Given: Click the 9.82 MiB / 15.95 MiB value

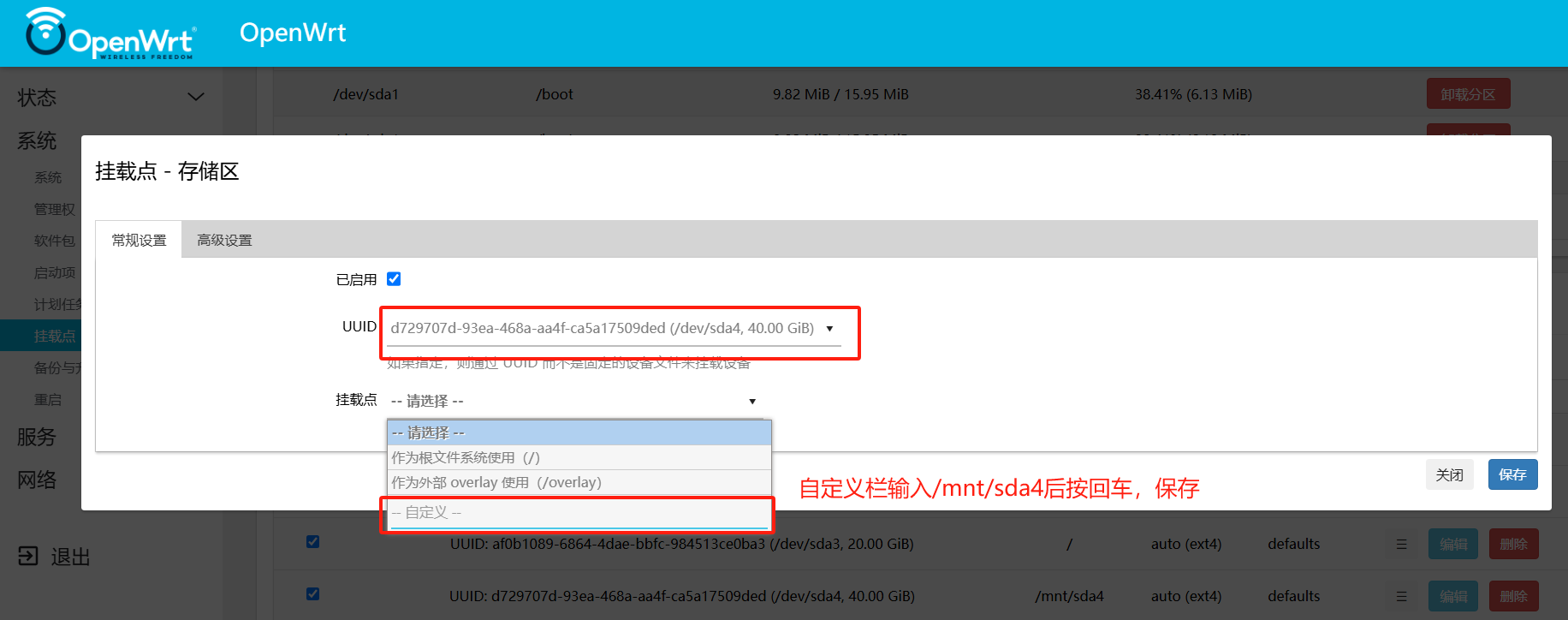Looking at the screenshot, I should point(840,94).
